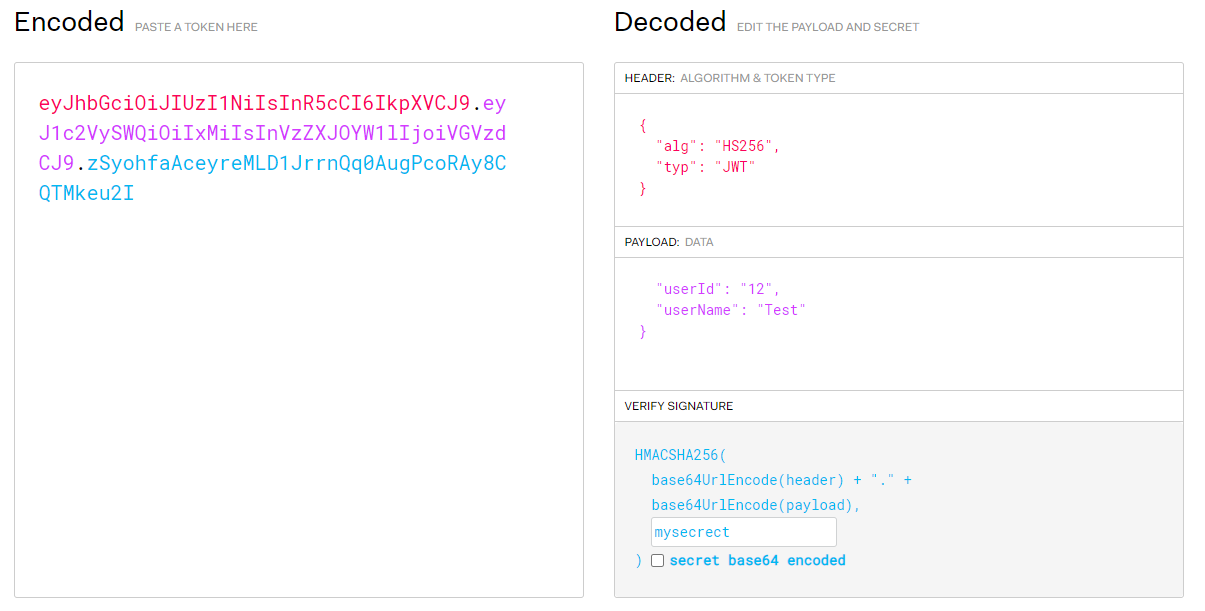Click the HEADER: ALGORITHM & TOKEN TYPE label
This screenshot has height=611, width=1205.
(x=730, y=78)
